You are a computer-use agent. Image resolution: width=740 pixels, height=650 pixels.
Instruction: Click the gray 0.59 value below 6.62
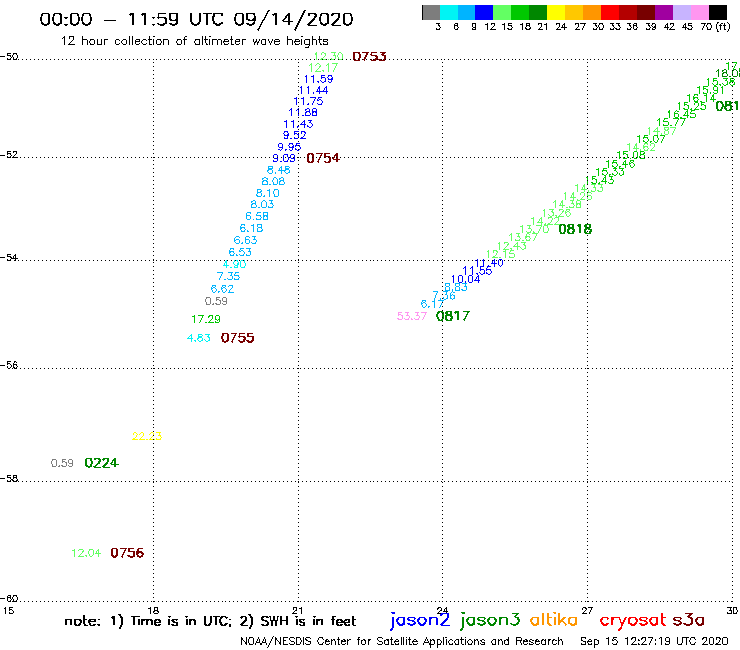(x=216, y=301)
